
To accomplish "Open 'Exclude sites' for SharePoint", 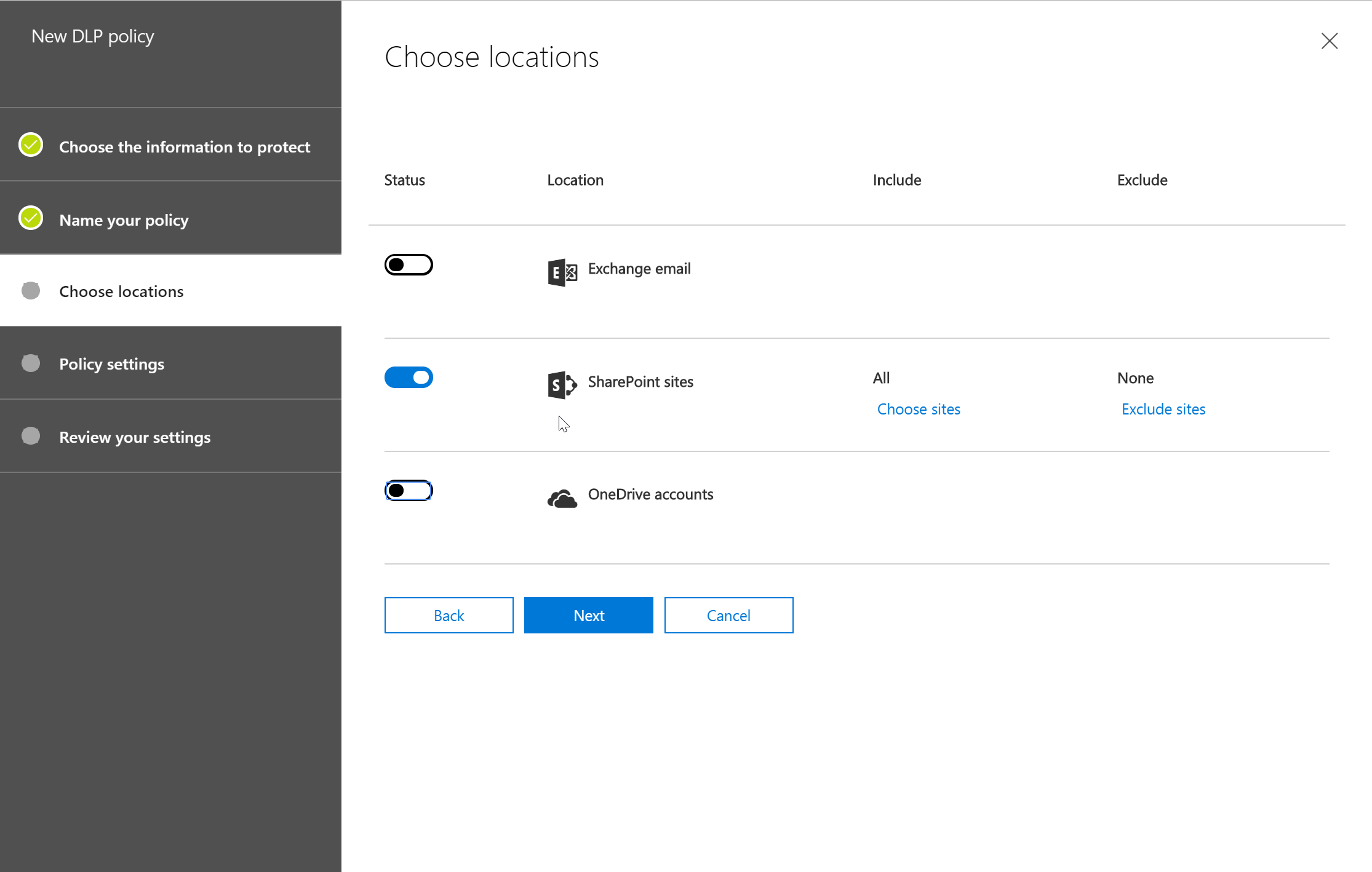I will (1163, 409).
